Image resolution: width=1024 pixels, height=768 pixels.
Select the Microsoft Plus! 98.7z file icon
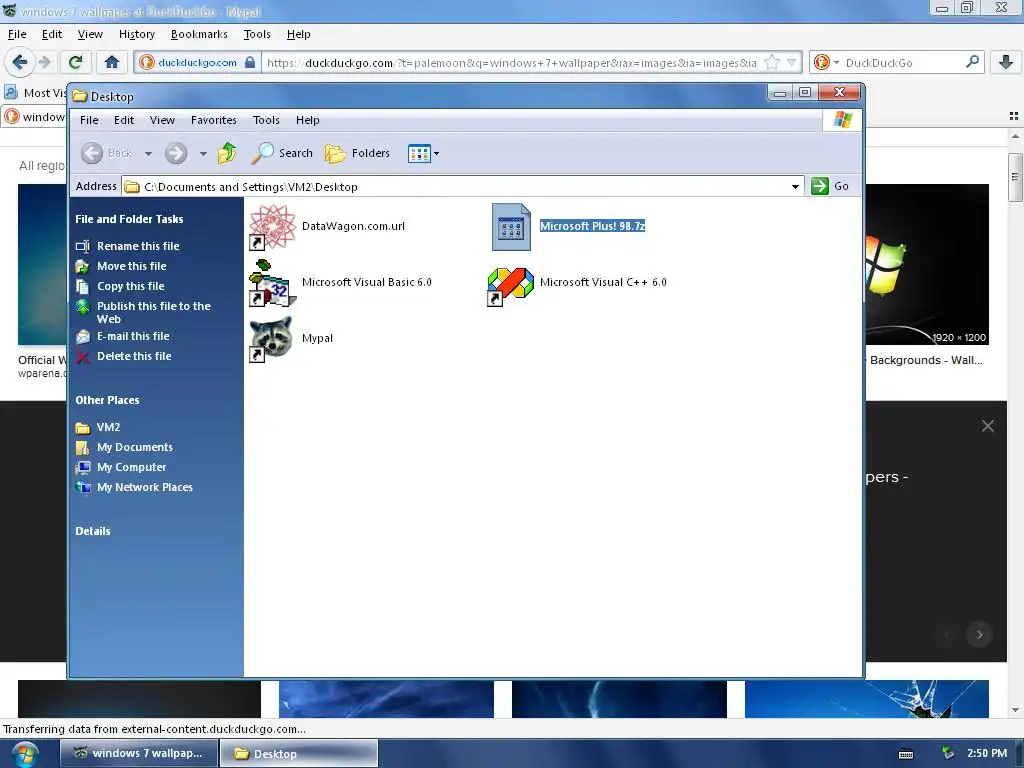[x=511, y=227]
